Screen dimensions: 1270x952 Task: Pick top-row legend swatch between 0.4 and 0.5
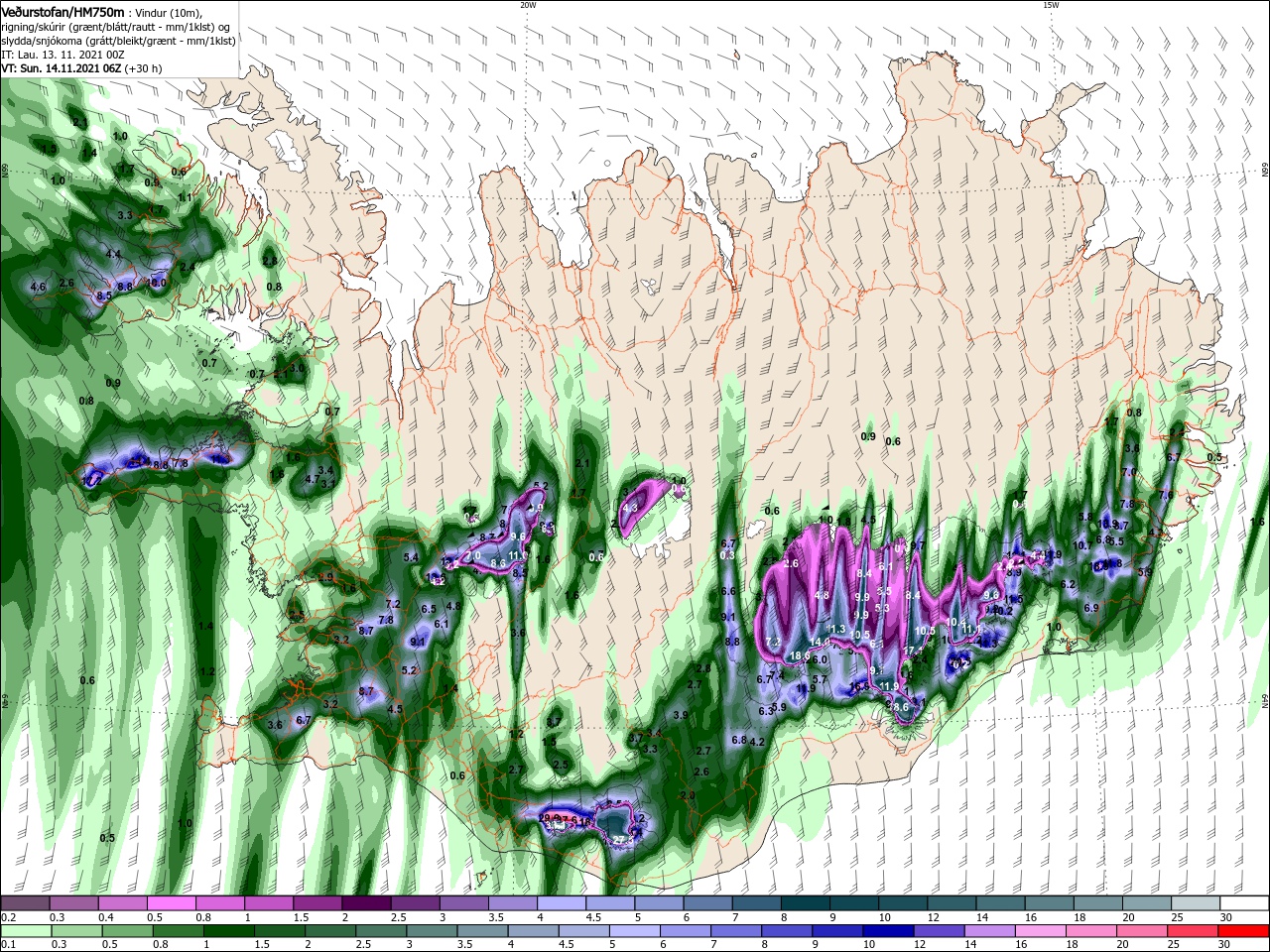coord(122,903)
